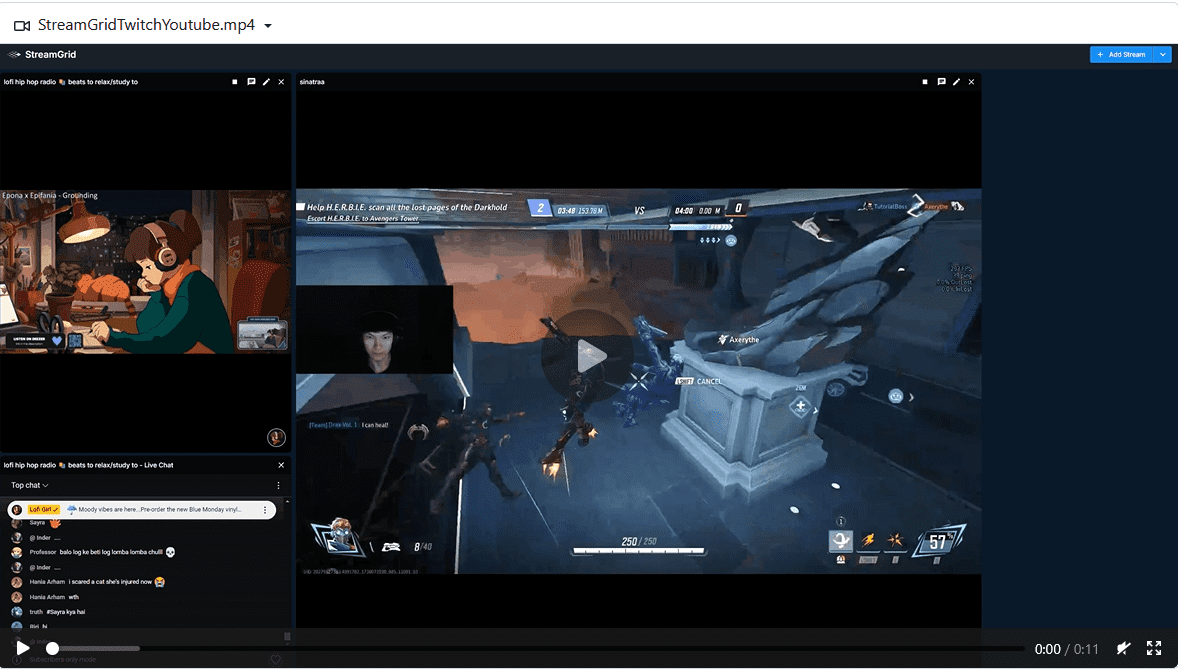This screenshot has height=669, width=1178.
Task: Stop the sinatraa stream
Action: point(925,82)
